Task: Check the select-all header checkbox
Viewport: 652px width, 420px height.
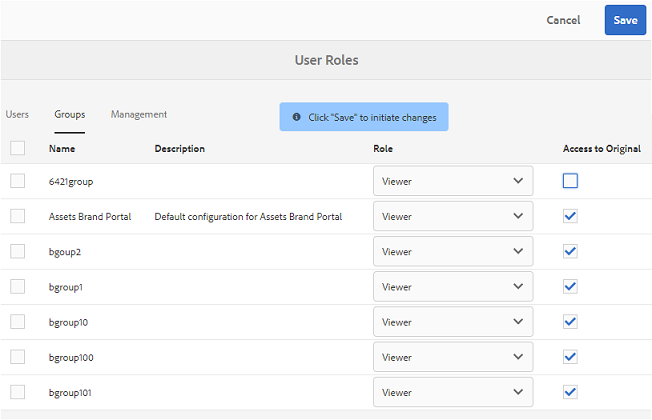Action: (17, 148)
